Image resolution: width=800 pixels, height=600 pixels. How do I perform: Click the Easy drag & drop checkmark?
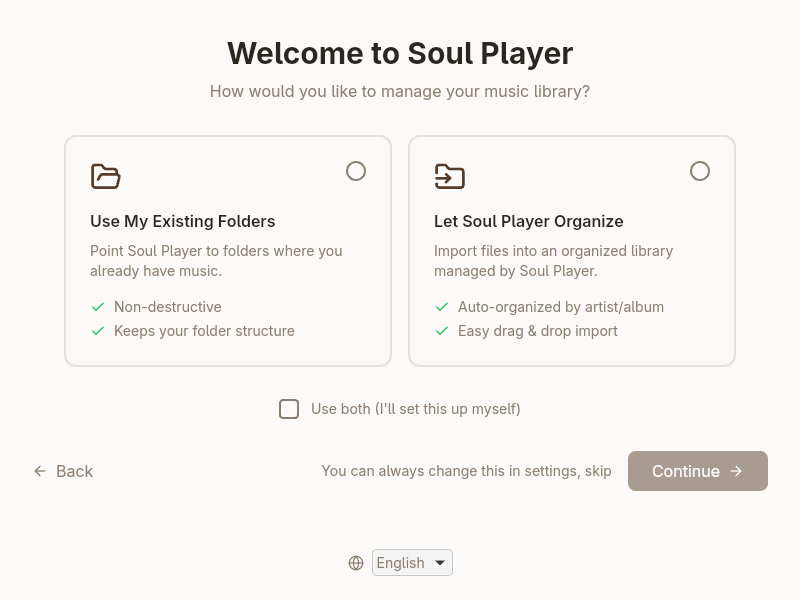(442, 331)
